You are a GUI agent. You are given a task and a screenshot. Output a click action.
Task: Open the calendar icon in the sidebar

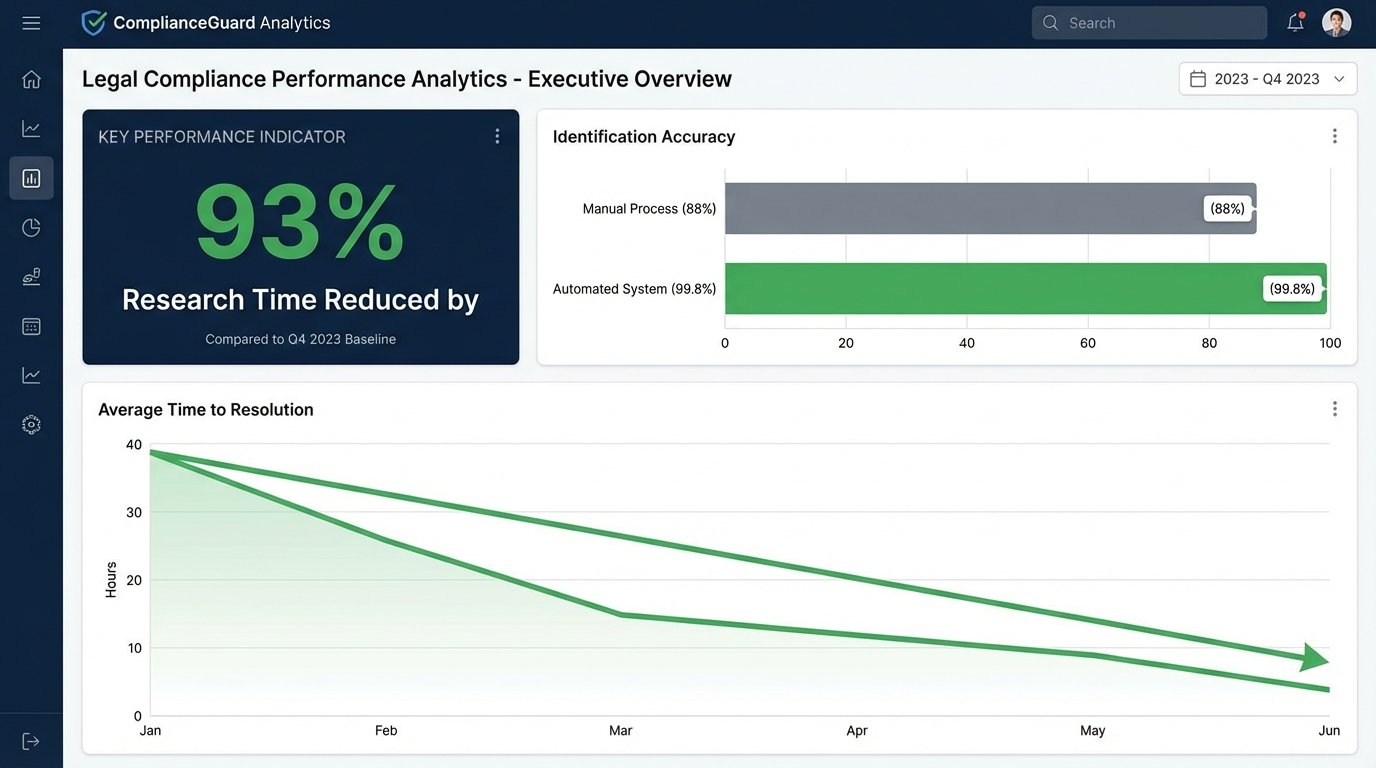[x=31, y=326]
